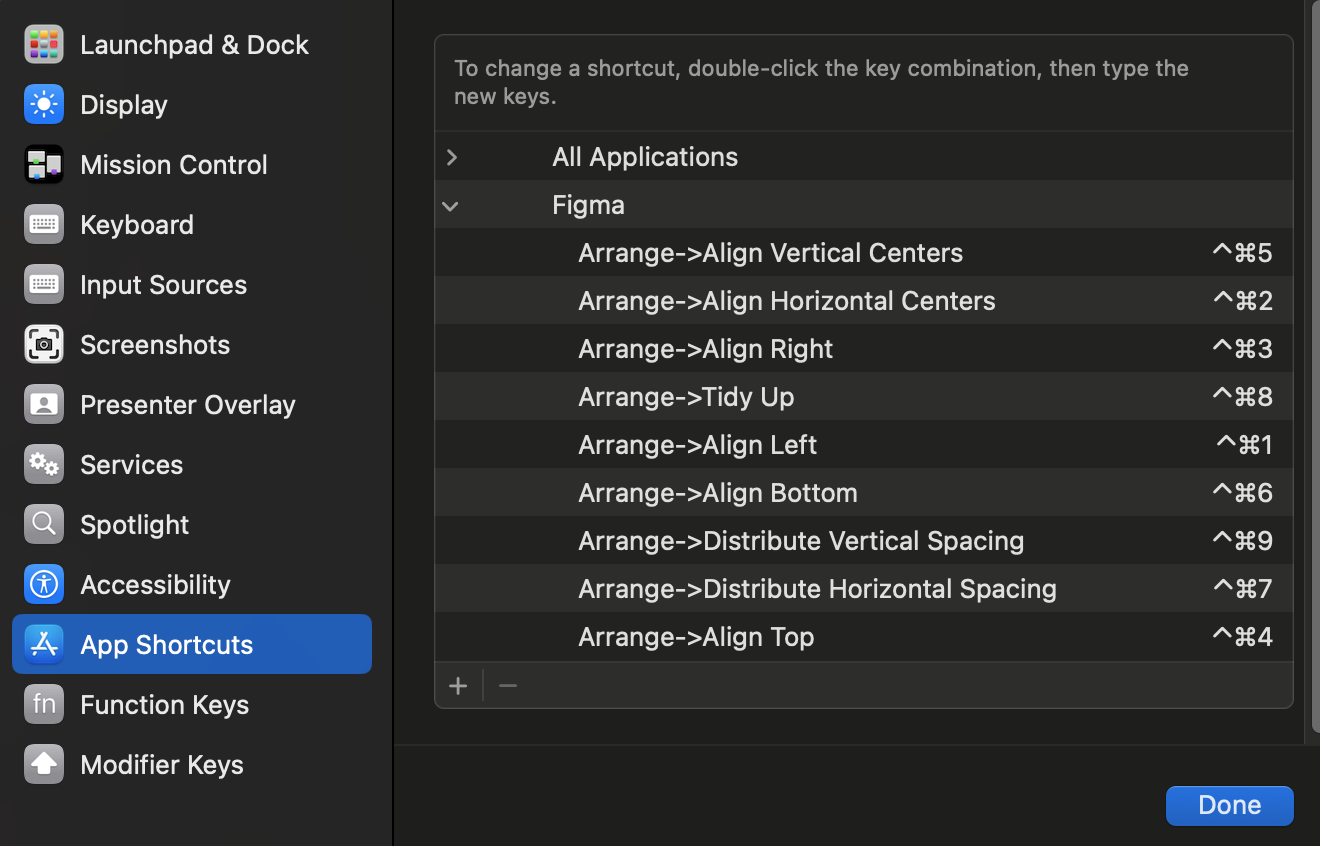
Task: Click the ^⌘7 key combination
Action: pos(1242,589)
